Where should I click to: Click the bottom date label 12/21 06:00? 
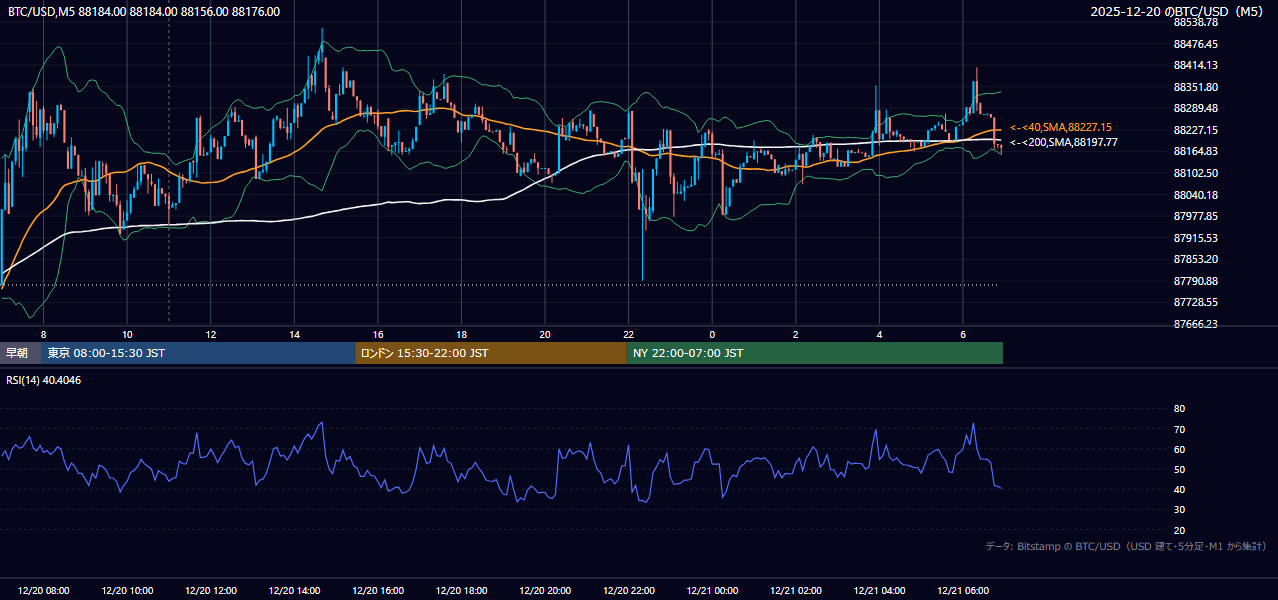point(963,591)
